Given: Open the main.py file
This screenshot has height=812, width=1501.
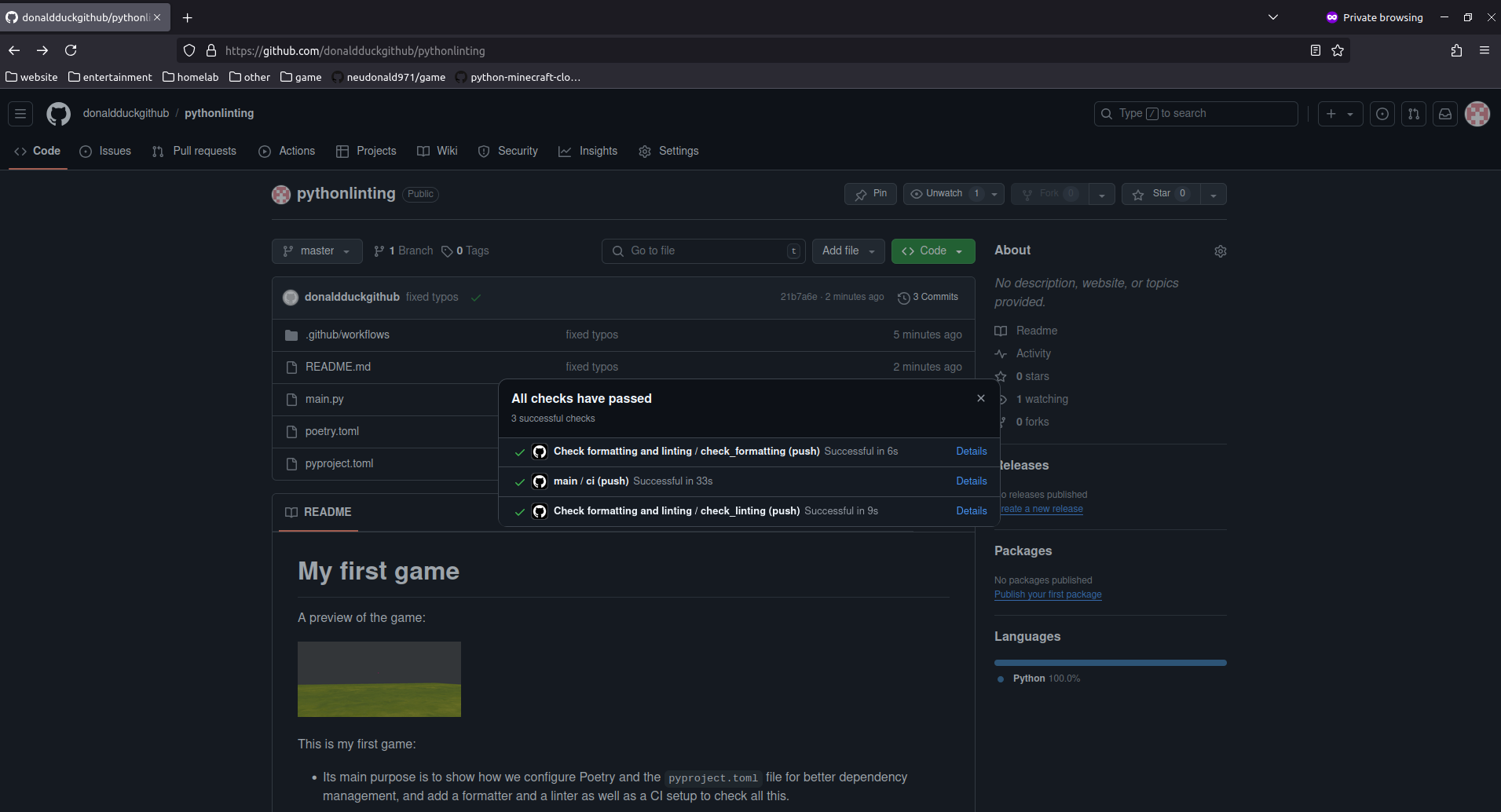Looking at the screenshot, I should [324, 399].
